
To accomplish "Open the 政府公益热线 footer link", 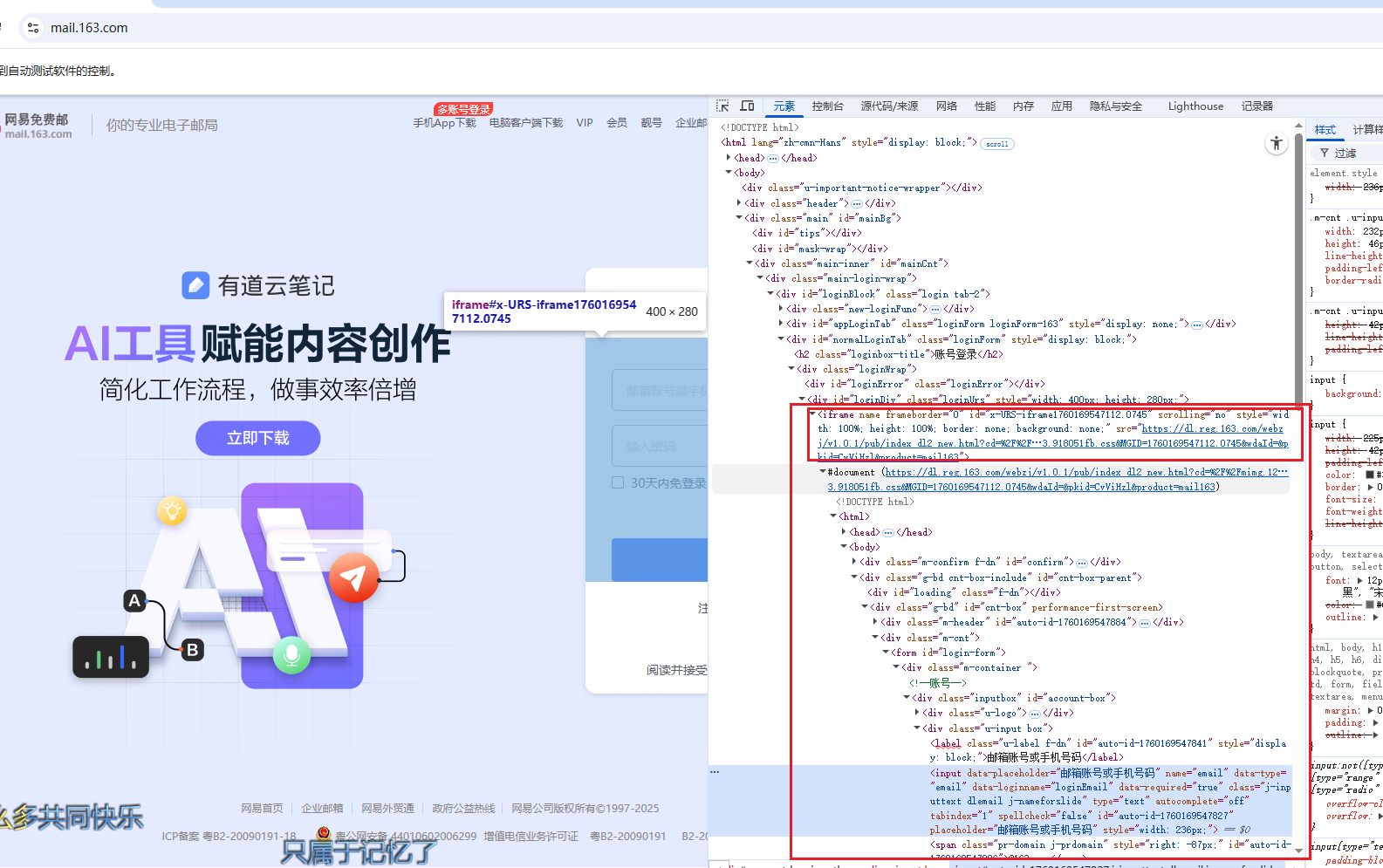I will (463, 809).
